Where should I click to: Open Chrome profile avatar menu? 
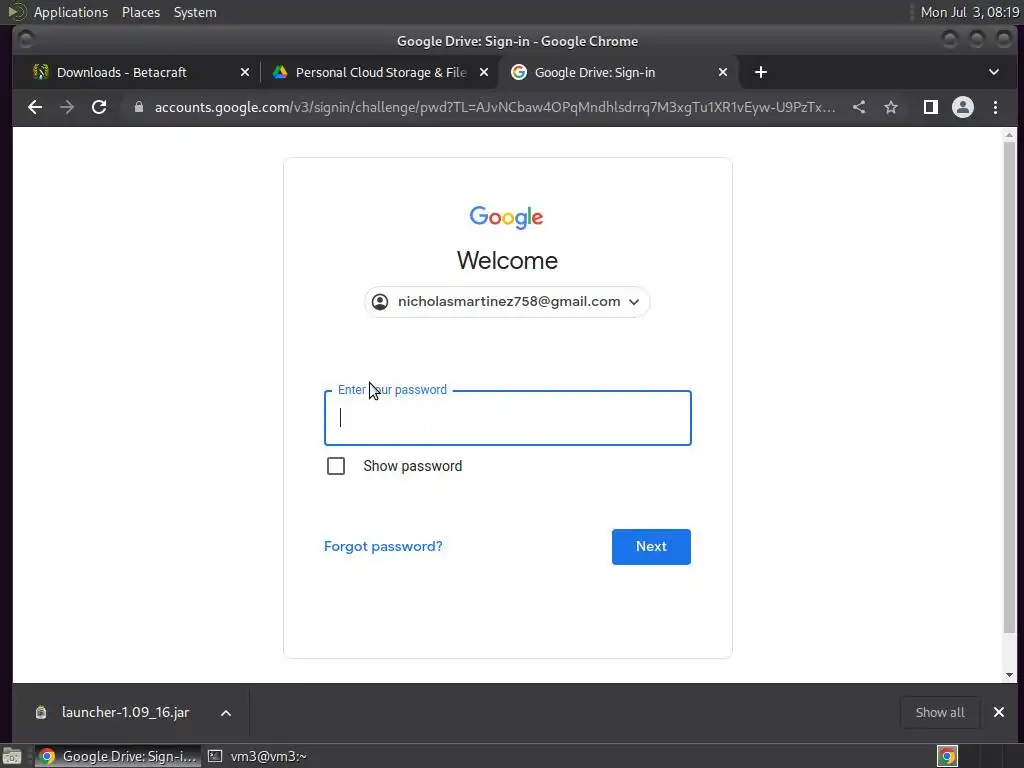(963, 107)
